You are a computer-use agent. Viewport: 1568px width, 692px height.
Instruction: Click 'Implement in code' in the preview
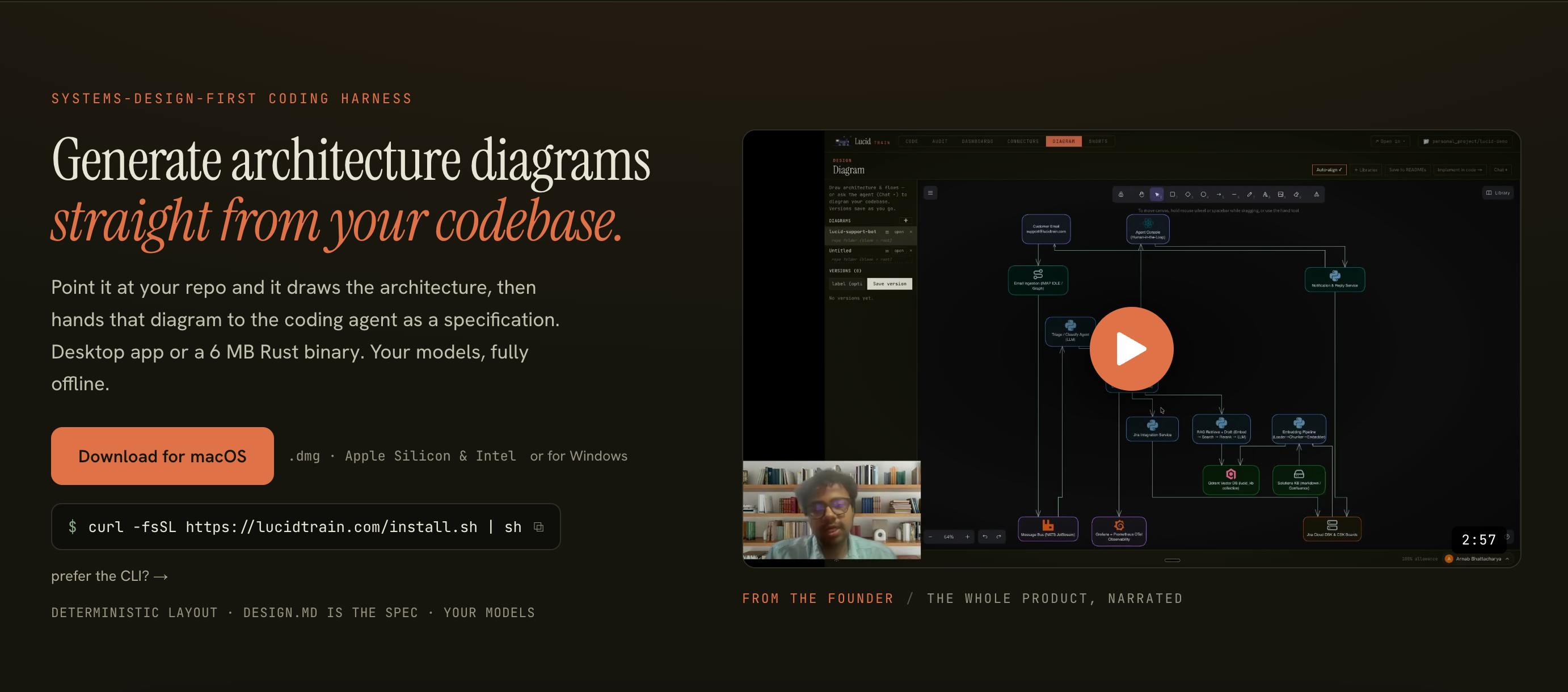1460,170
